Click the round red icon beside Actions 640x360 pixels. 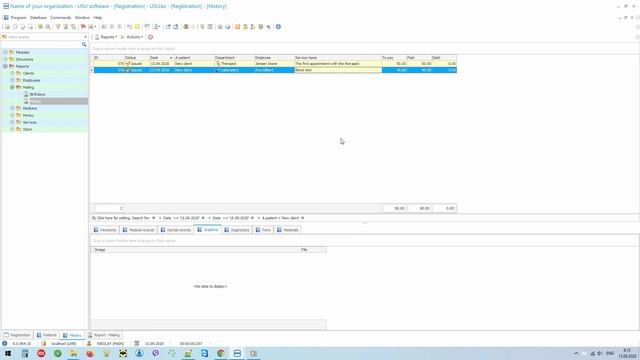point(150,37)
